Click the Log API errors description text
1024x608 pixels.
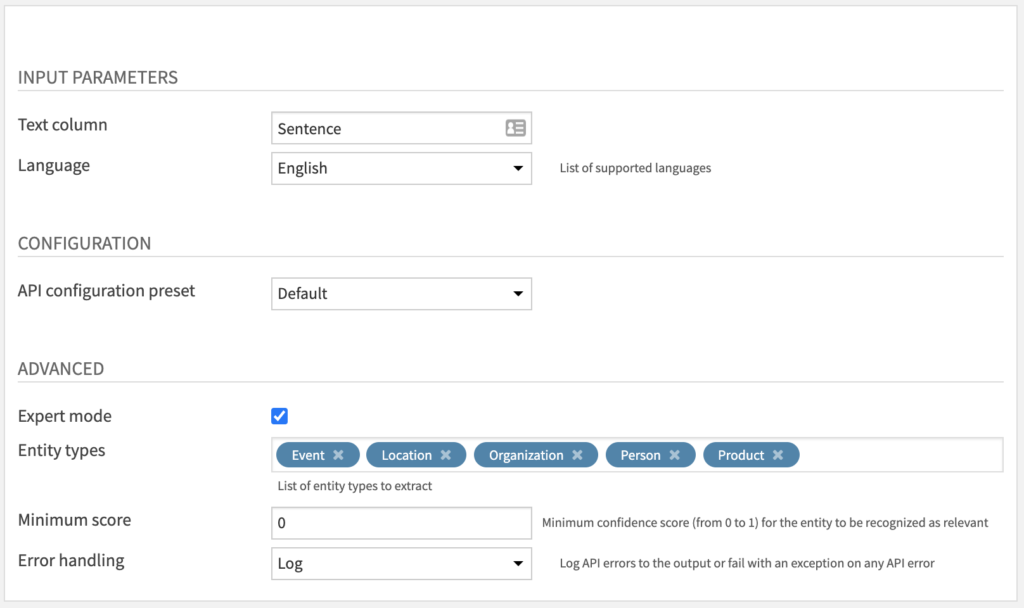[x=747, y=563]
